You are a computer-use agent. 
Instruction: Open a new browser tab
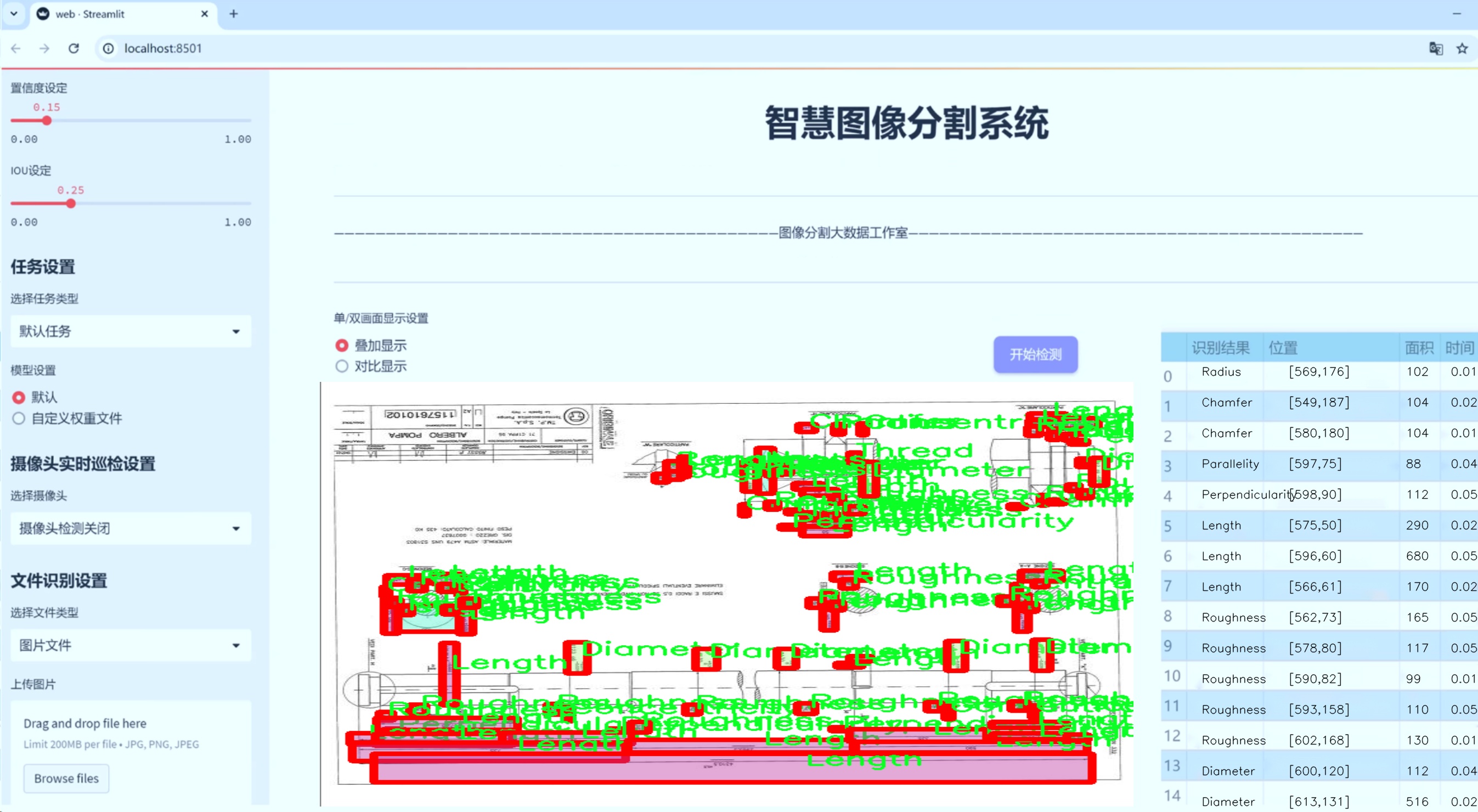coord(234,14)
